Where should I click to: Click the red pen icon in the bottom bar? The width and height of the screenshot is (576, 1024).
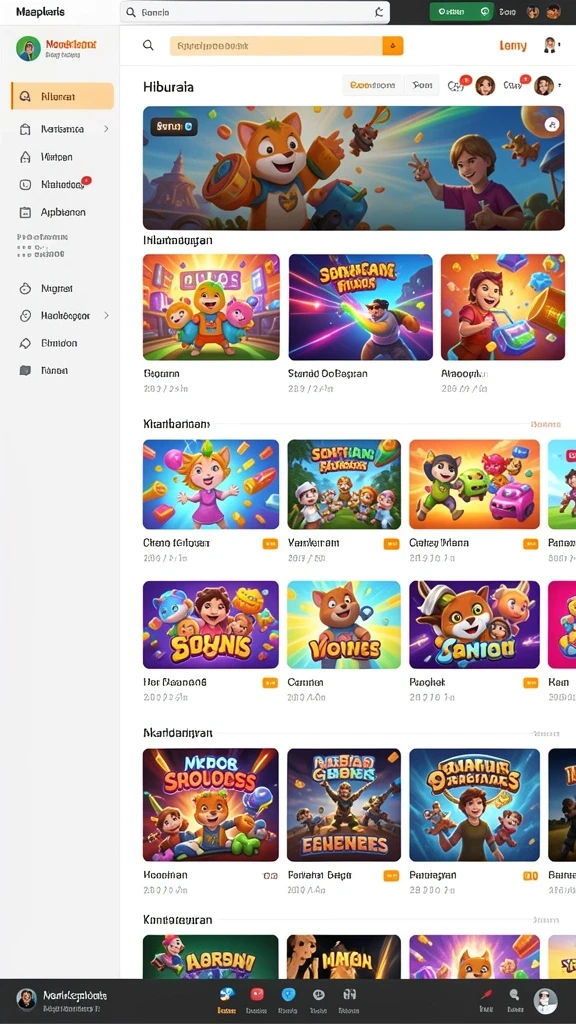[486, 995]
